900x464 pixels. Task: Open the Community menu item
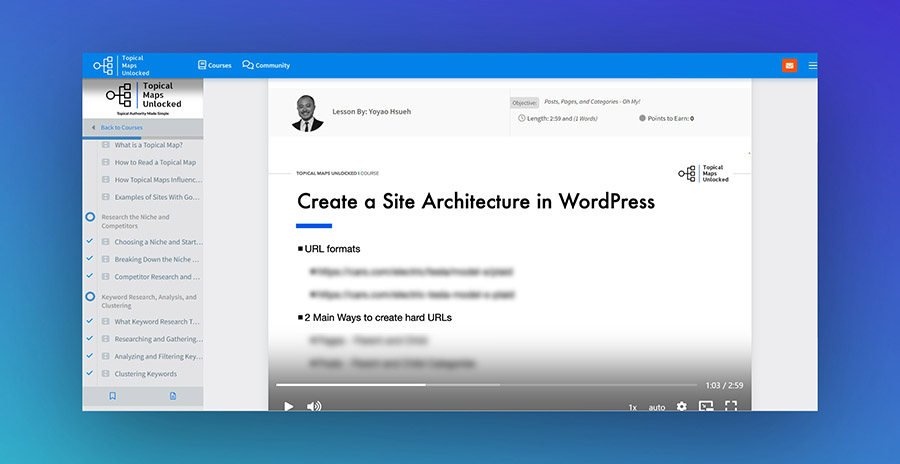[266, 65]
